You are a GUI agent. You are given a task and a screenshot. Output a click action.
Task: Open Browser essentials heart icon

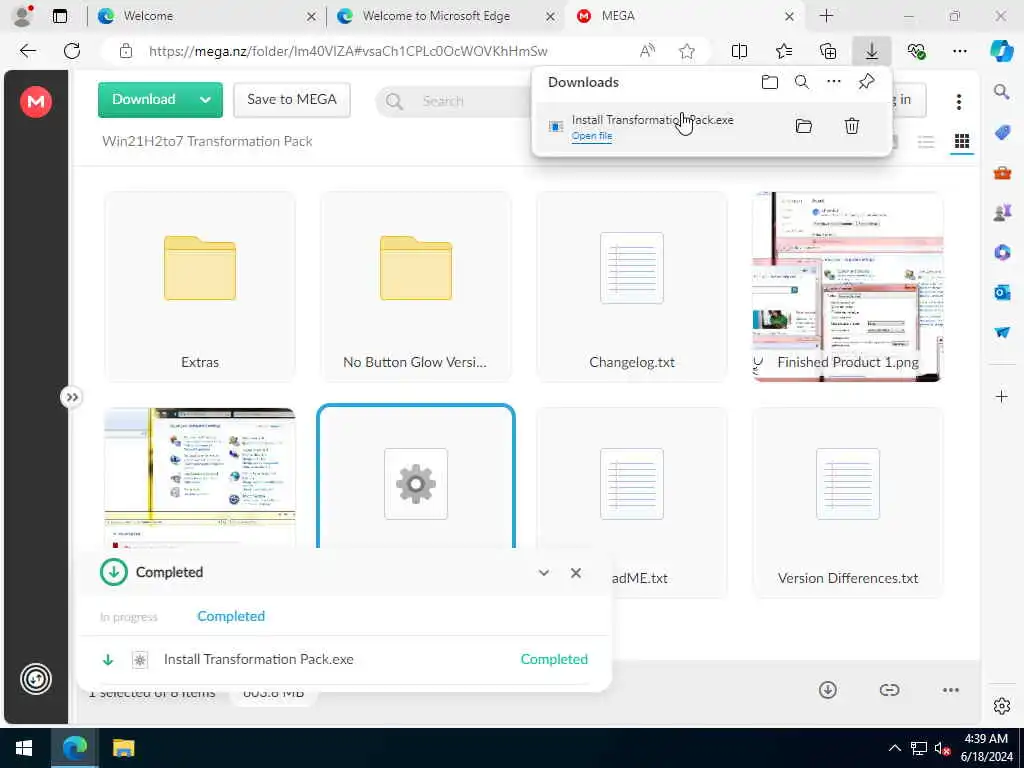(916, 51)
